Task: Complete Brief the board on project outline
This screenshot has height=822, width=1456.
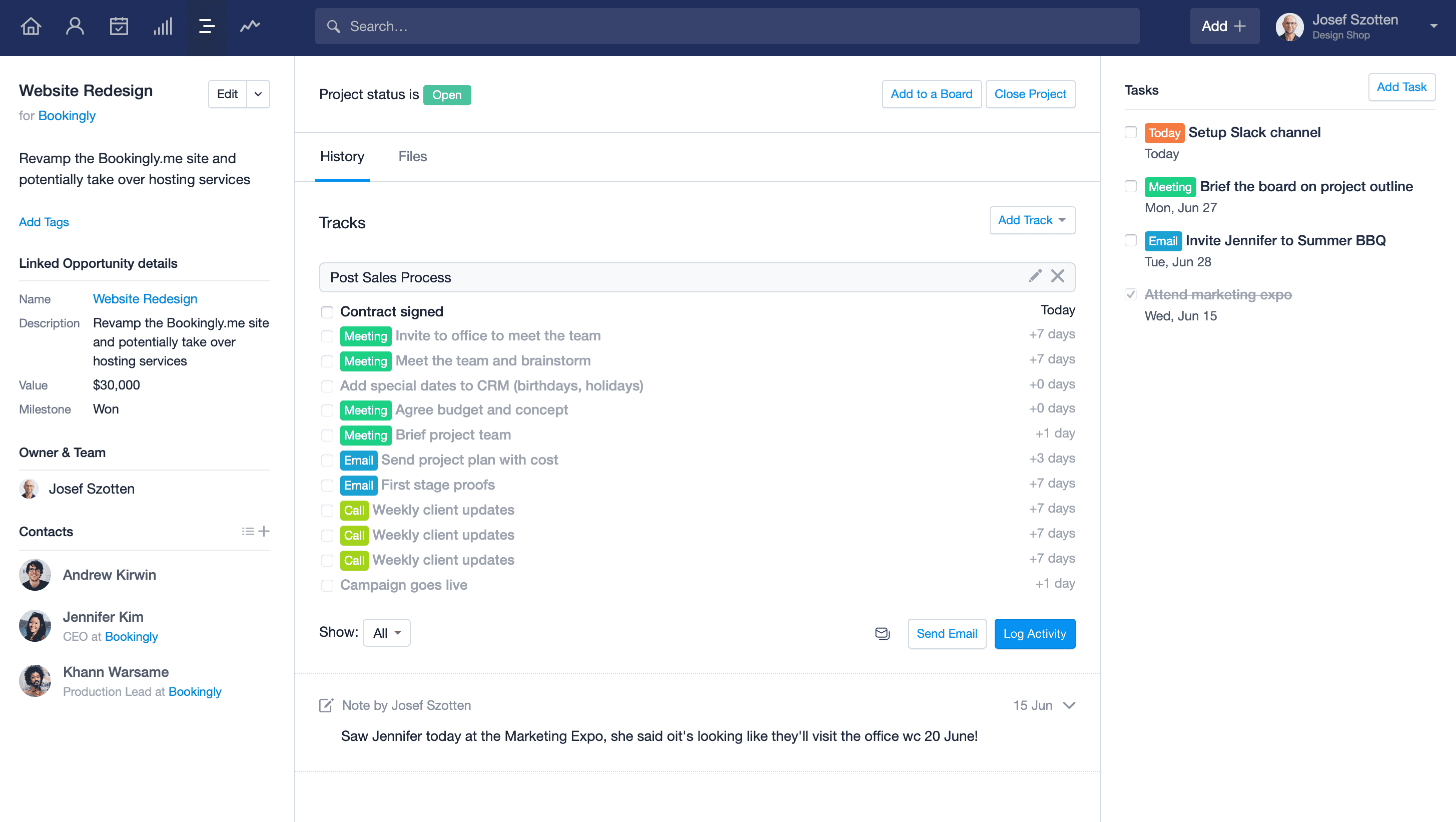Action: coord(1130,187)
